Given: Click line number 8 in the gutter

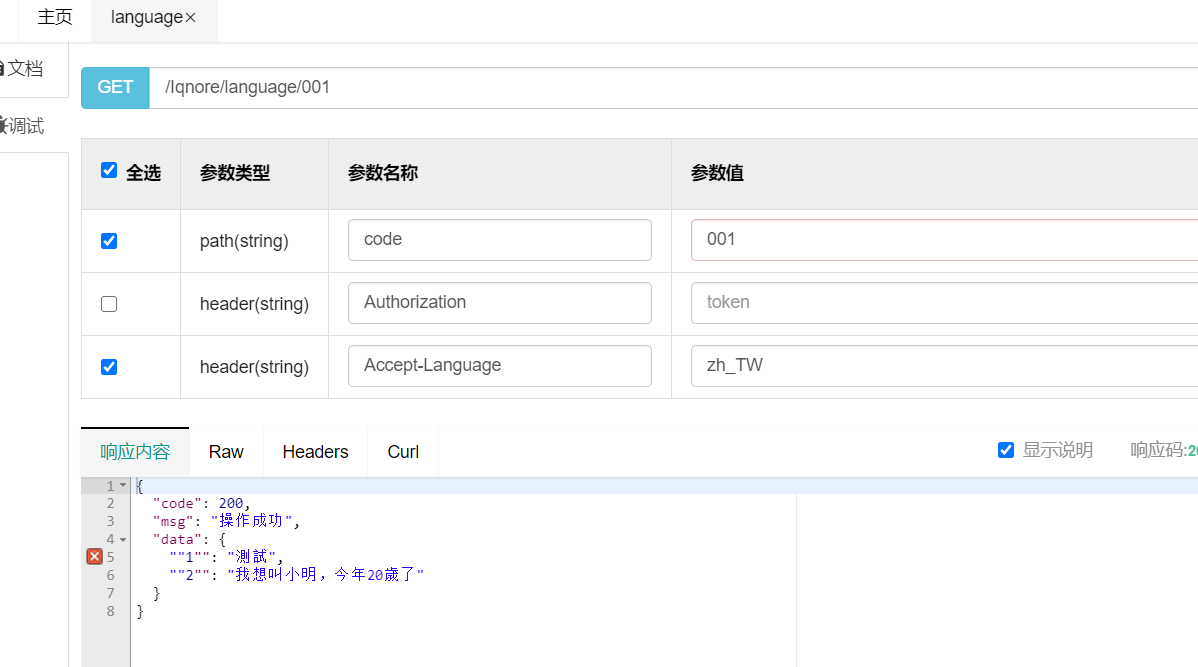Looking at the screenshot, I should coord(111,611).
